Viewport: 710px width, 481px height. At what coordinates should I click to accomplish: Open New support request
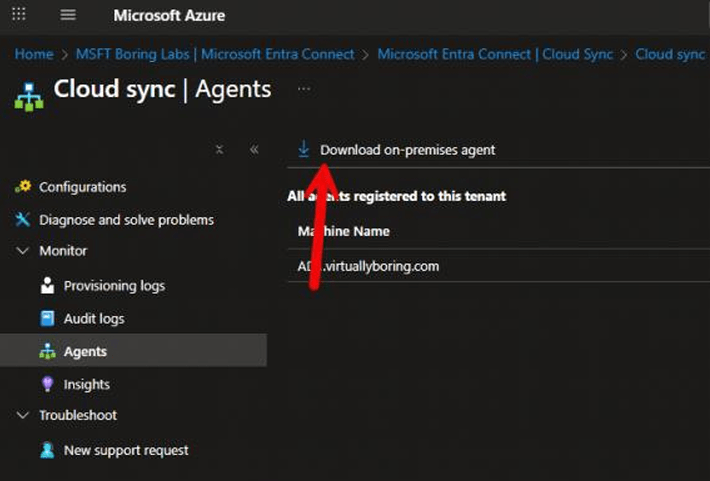[x=126, y=451]
